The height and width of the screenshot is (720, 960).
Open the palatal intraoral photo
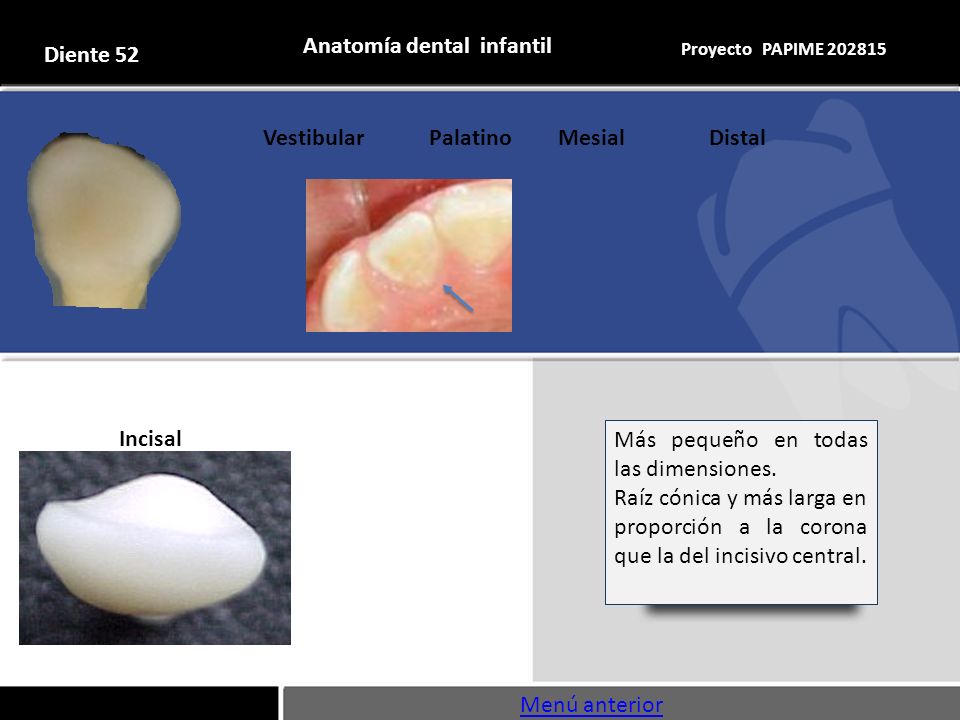pos(409,255)
